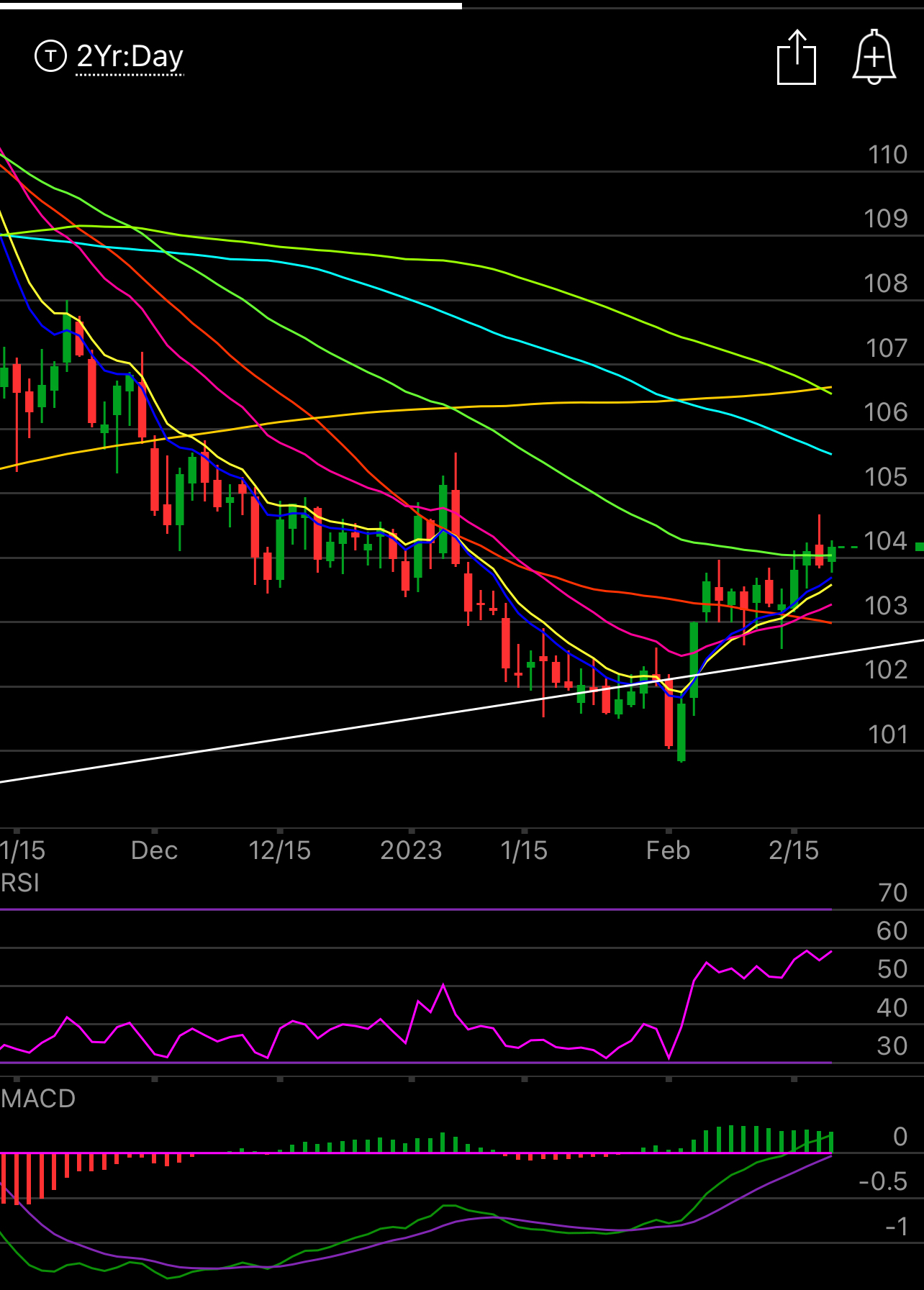Viewport: 924px width, 1290px height.
Task: Select the 103 price axis label
Action: pos(886,606)
